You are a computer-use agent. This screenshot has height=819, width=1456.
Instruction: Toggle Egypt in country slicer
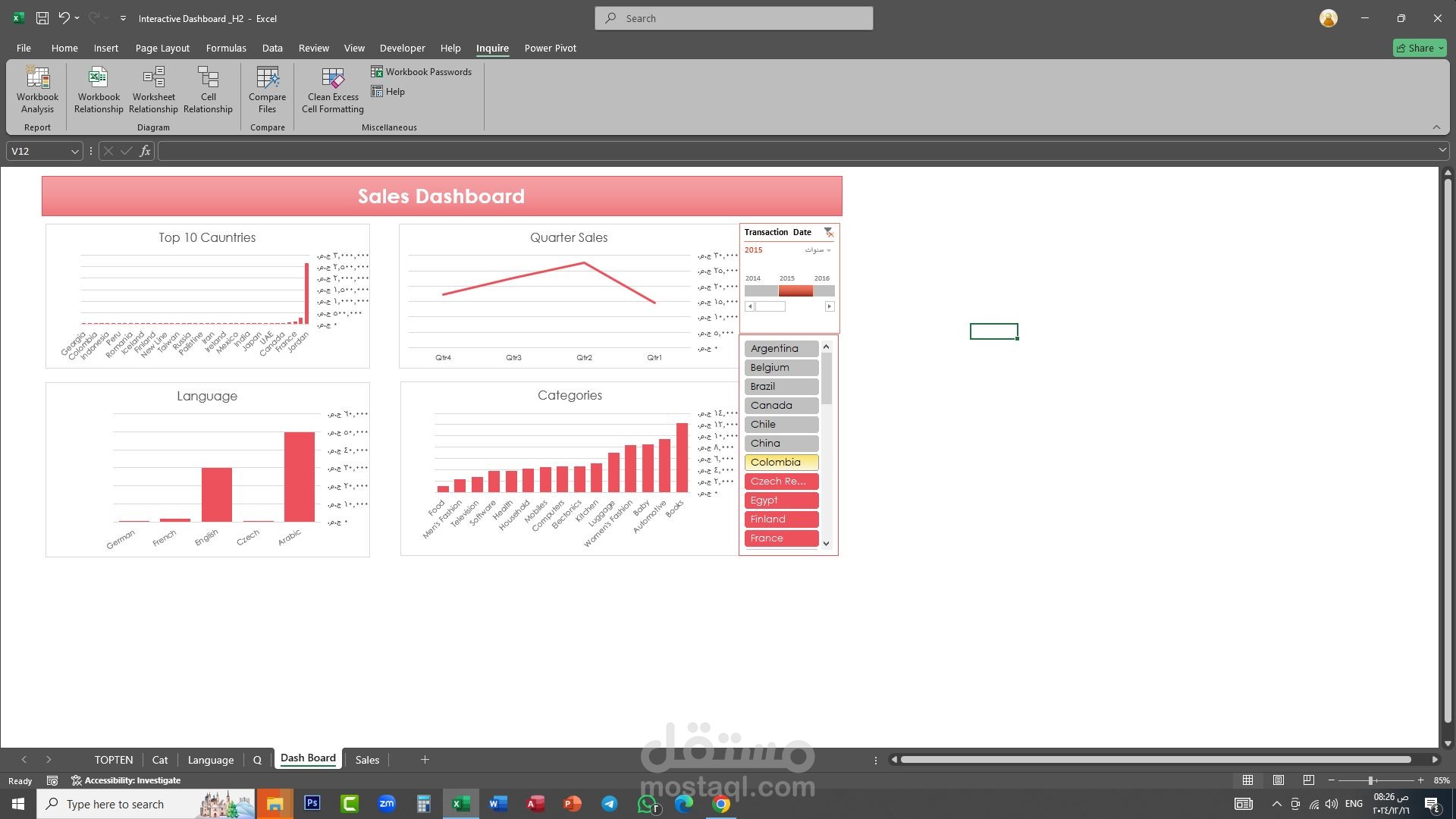tap(781, 500)
